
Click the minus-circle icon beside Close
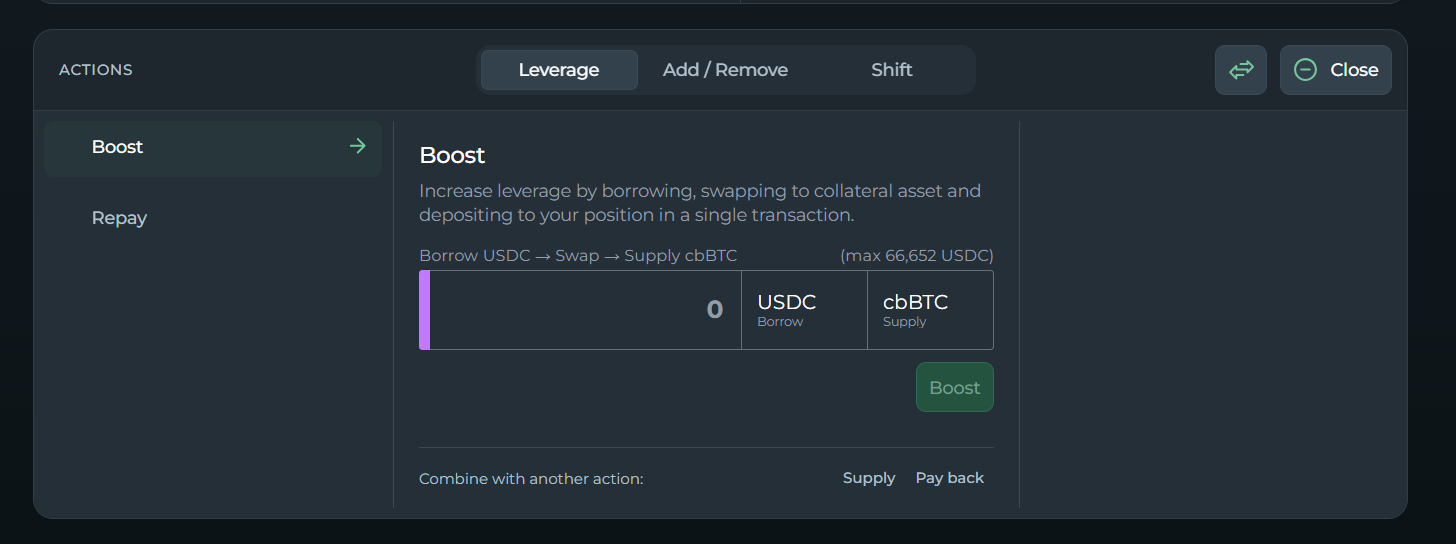coord(1305,70)
